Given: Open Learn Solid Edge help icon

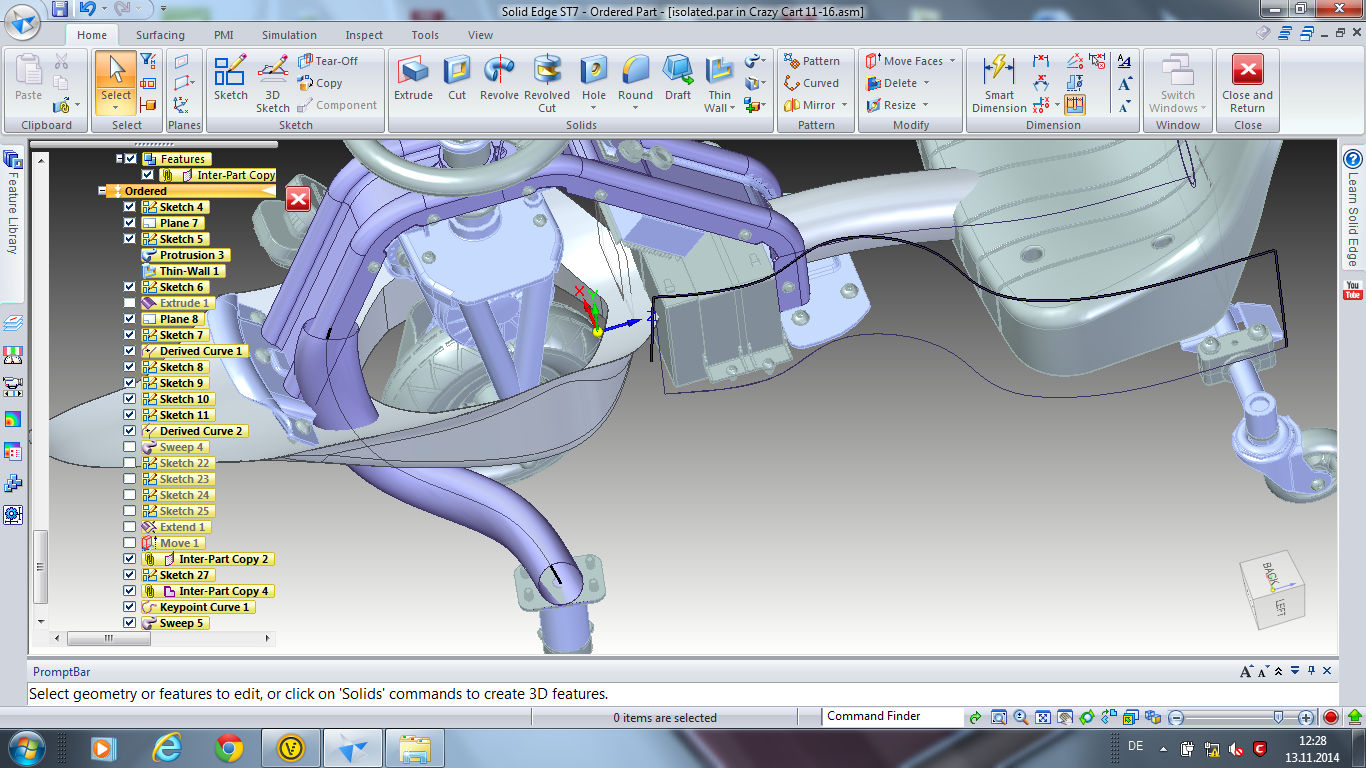Looking at the screenshot, I should (1353, 159).
